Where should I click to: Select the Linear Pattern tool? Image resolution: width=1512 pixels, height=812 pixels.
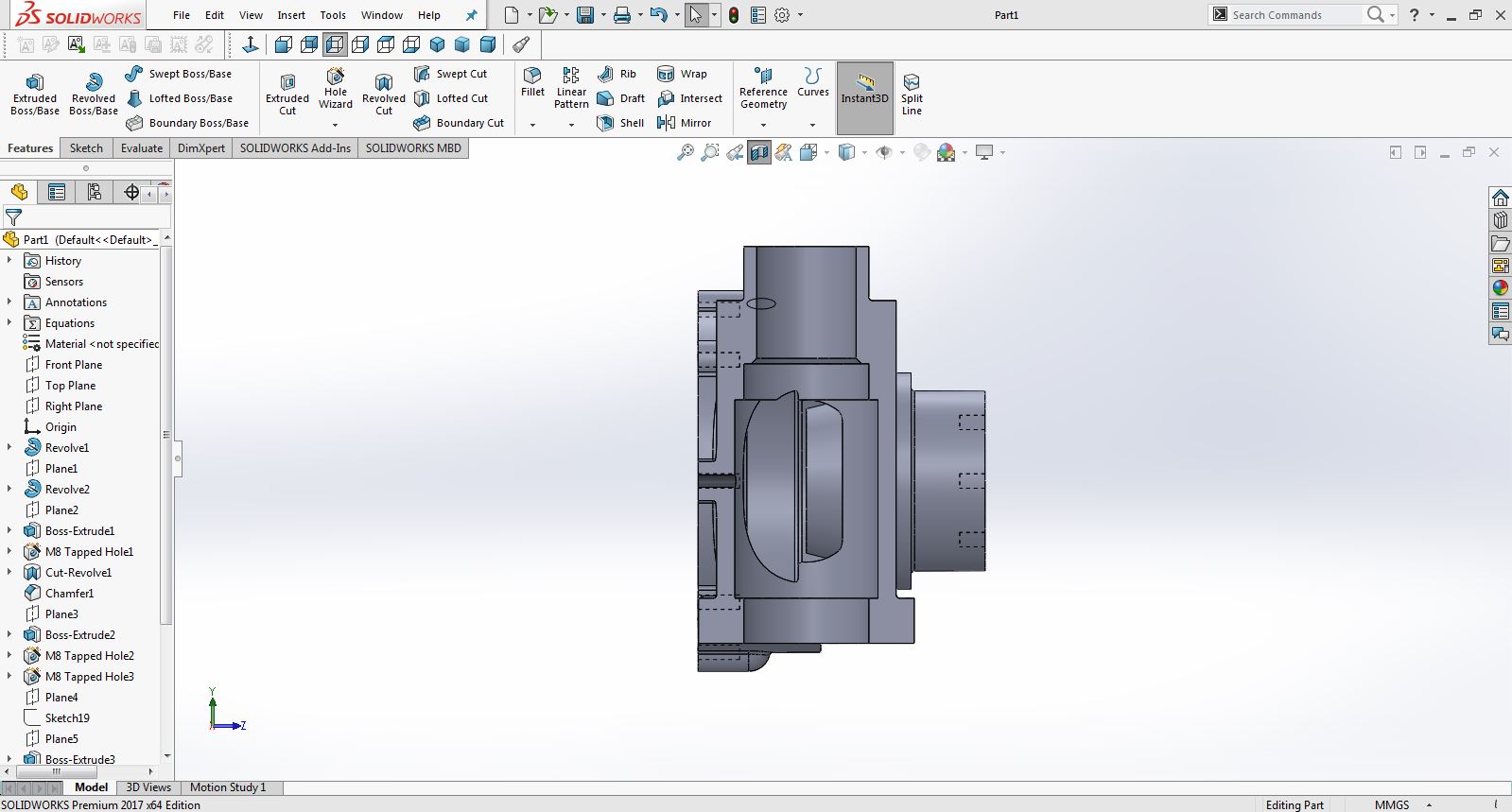pos(571,89)
